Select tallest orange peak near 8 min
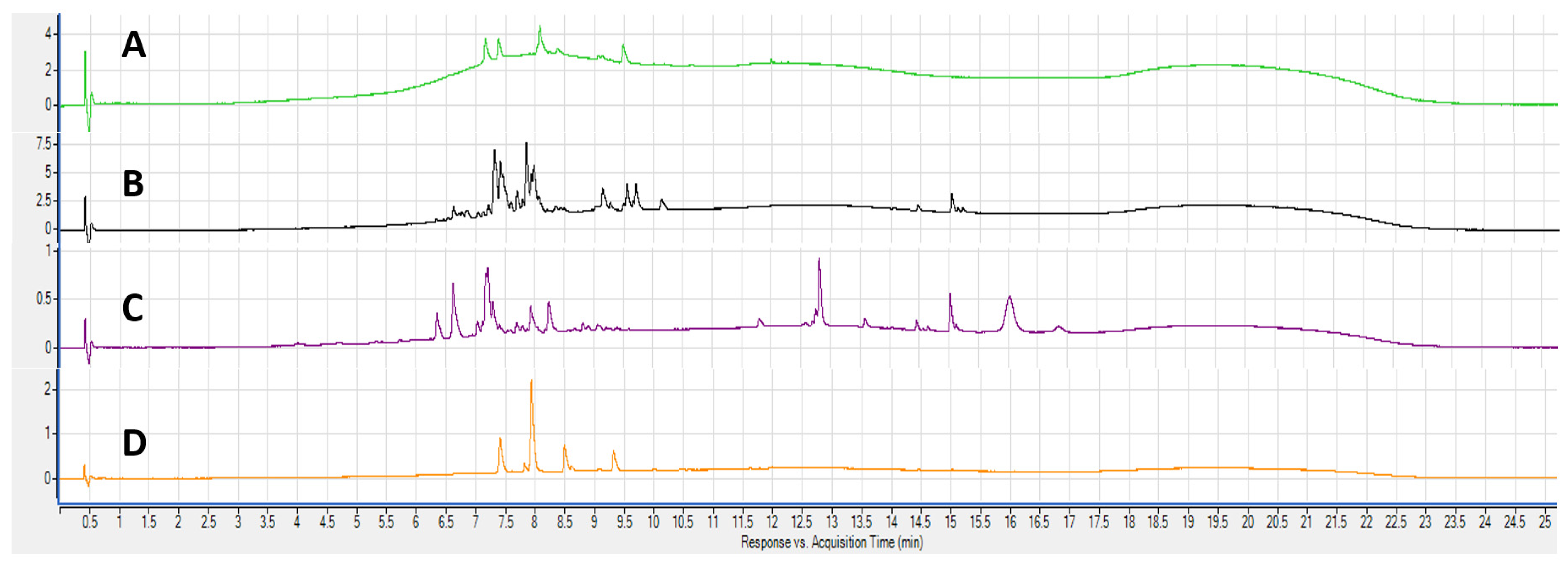 (x=531, y=389)
